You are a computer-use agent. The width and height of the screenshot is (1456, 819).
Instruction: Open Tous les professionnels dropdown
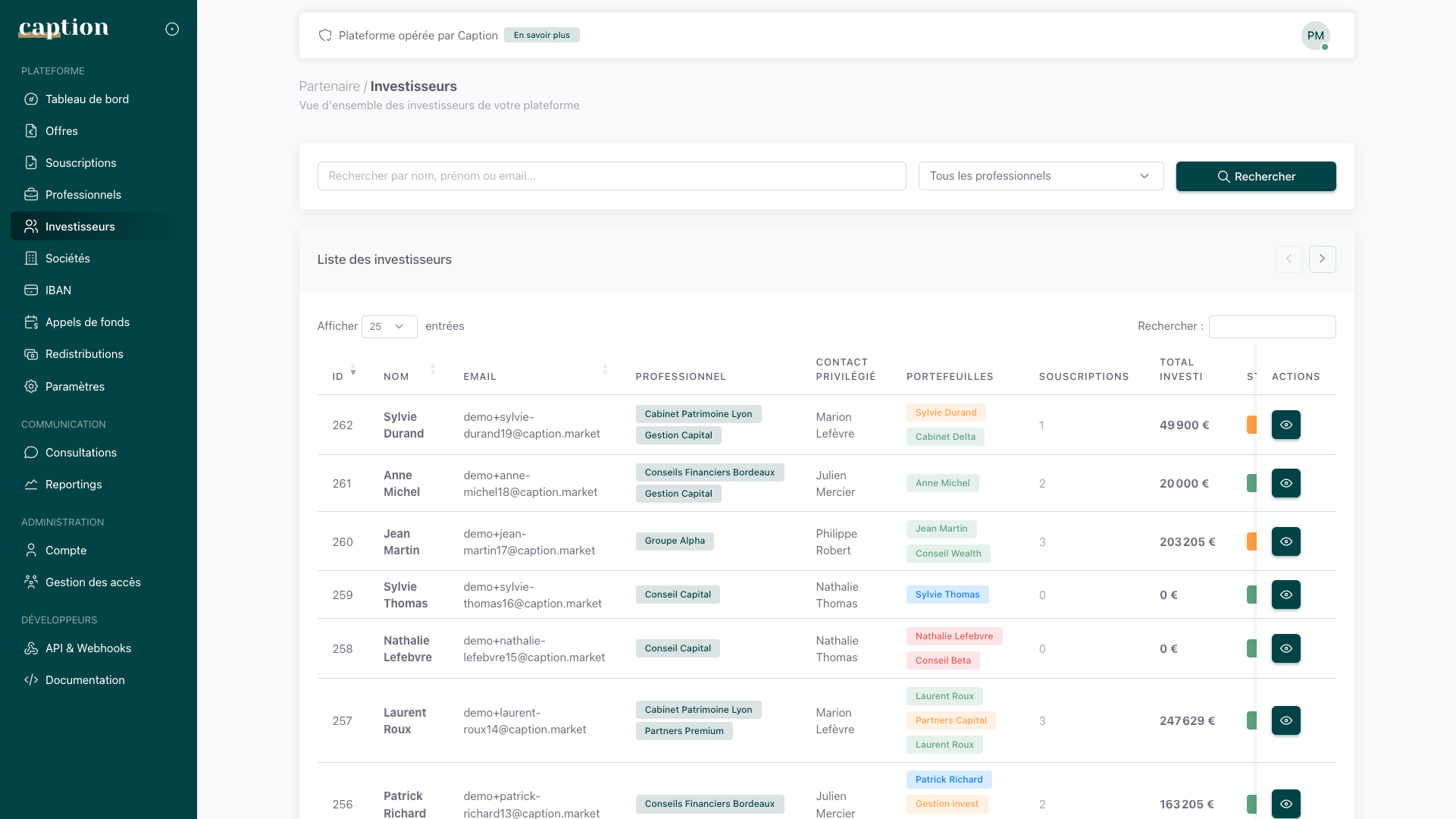[x=1040, y=176]
